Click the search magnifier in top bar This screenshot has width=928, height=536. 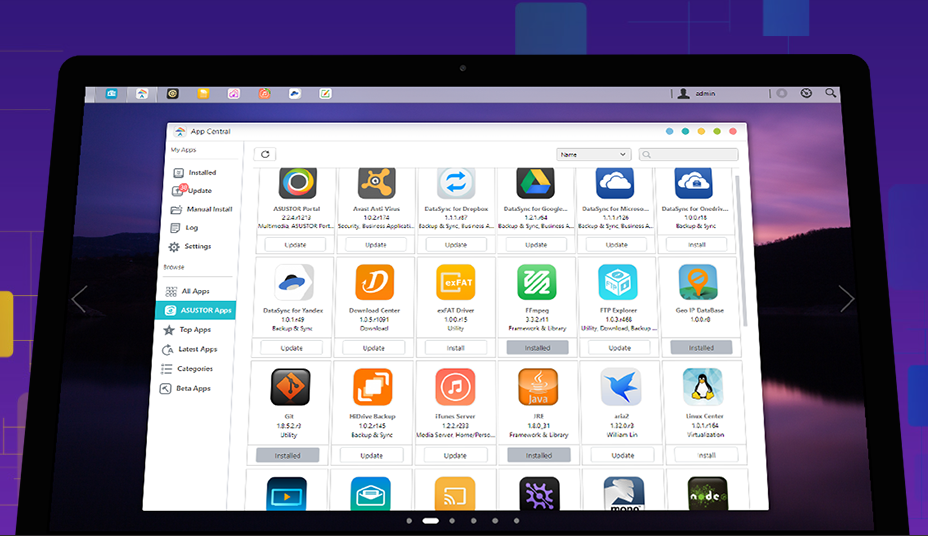(830, 93)
